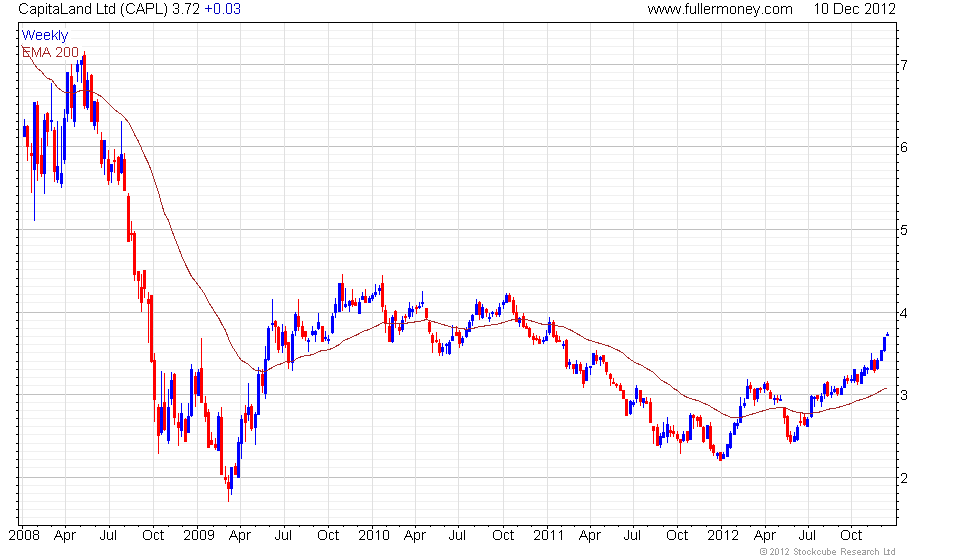Click the price axis label 3

point(904,395)
